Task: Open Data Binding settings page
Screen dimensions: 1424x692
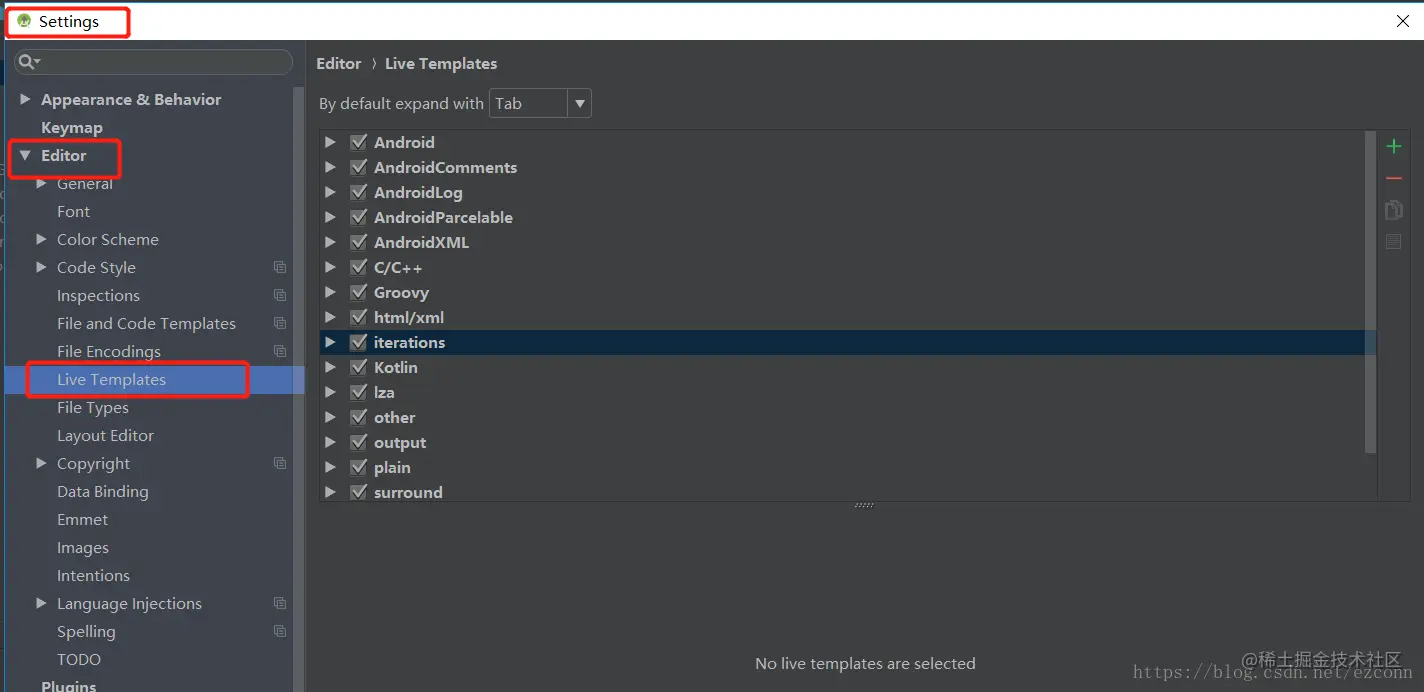Action: tap(102, 492)
